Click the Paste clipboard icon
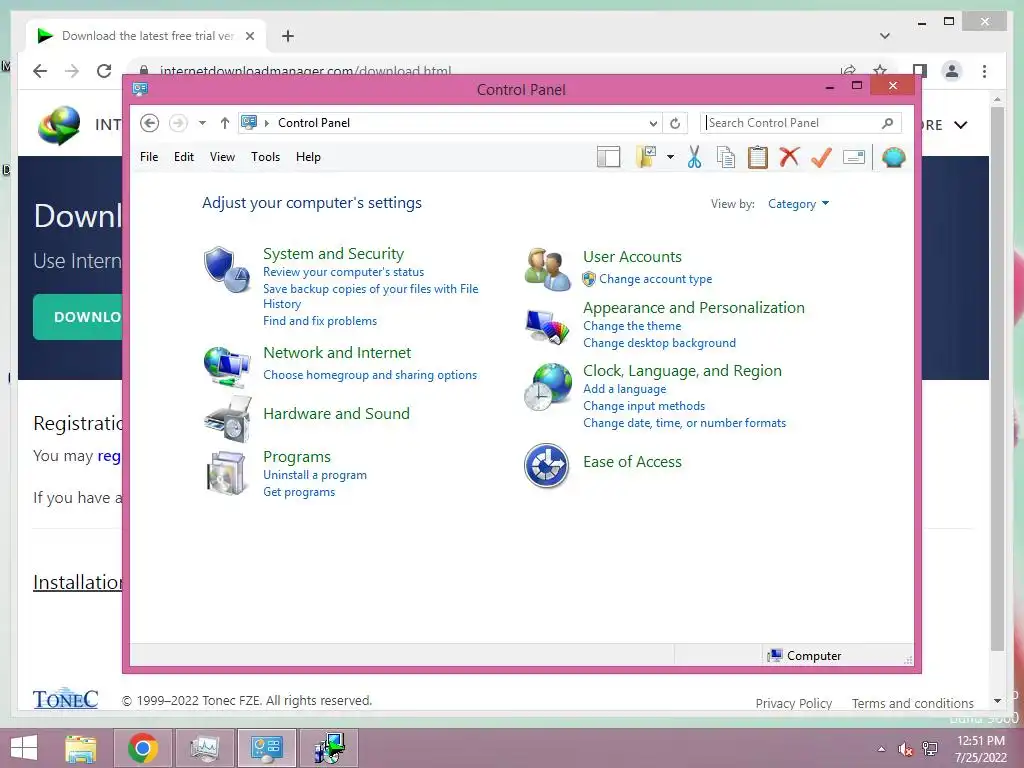 pos(758,157)
